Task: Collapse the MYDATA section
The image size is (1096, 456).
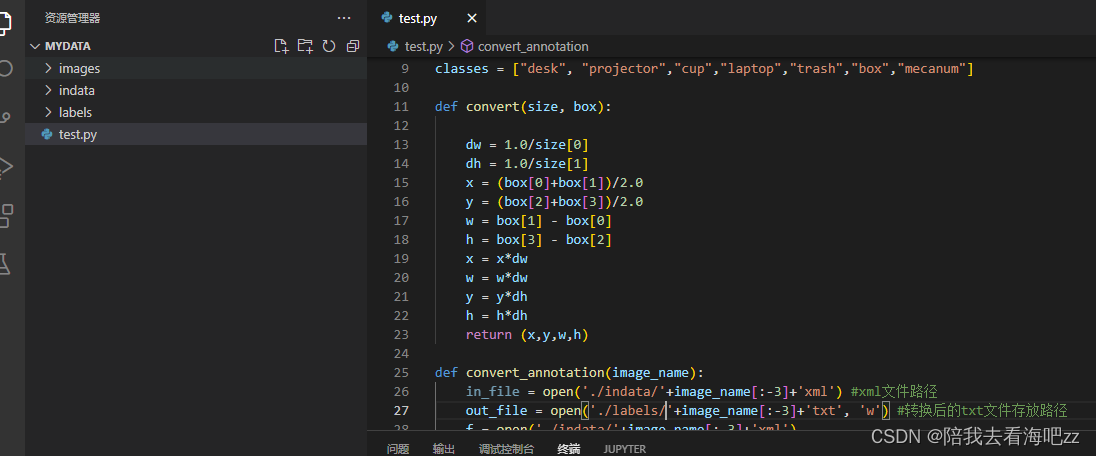Action: [35, 46]
